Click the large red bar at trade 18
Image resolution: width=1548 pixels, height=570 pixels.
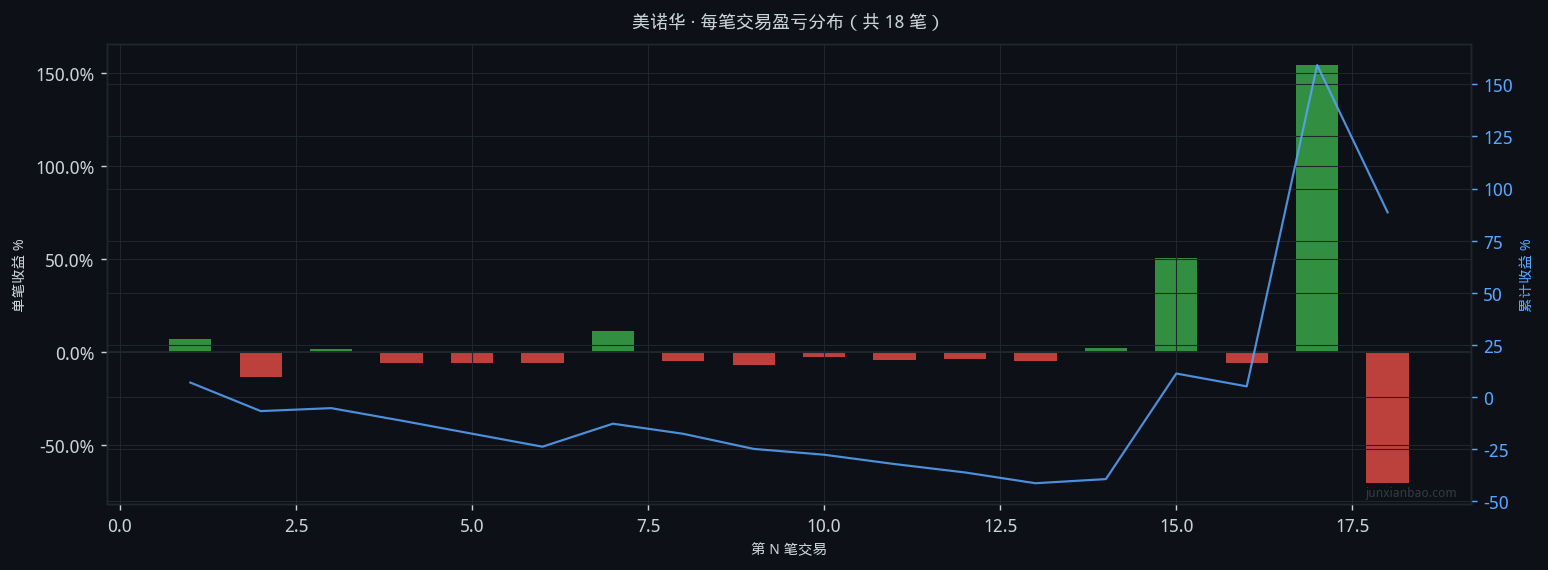click(1387, 418)
